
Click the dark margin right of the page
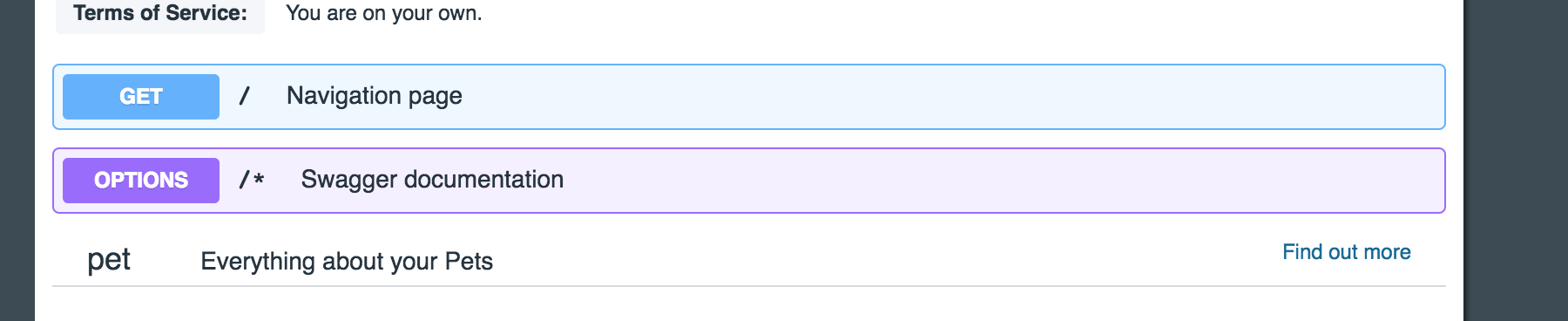pos(1516,160)
